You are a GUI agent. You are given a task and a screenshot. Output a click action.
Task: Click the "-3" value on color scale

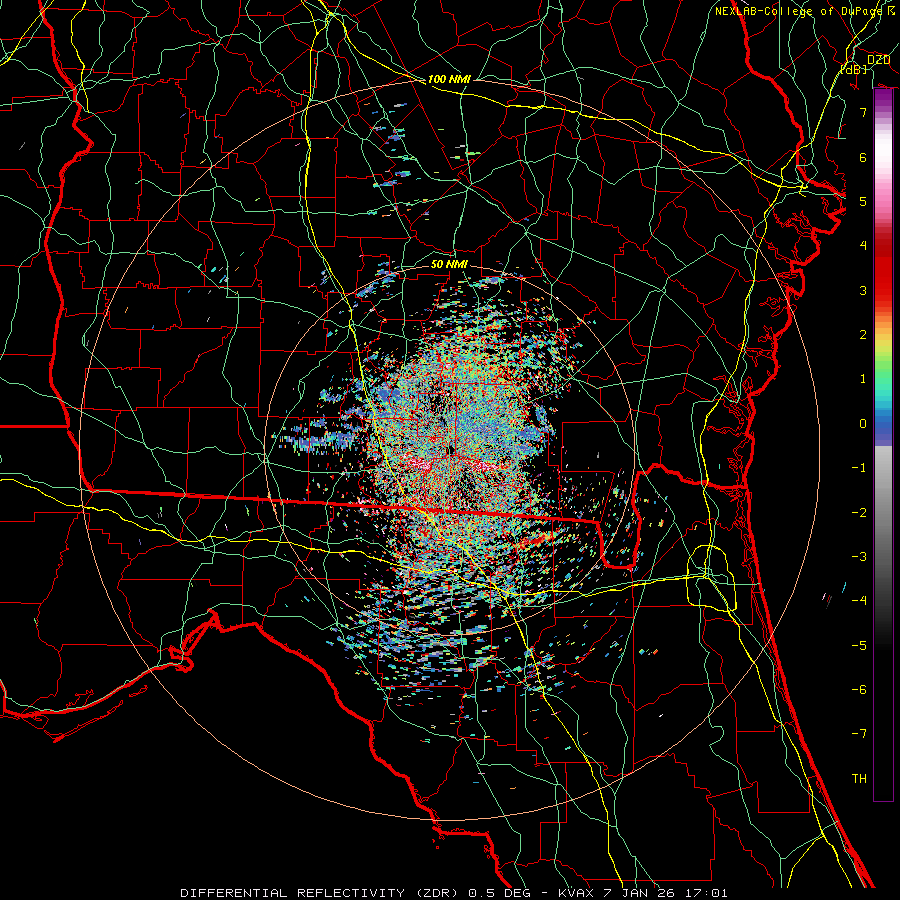point(859,557)
